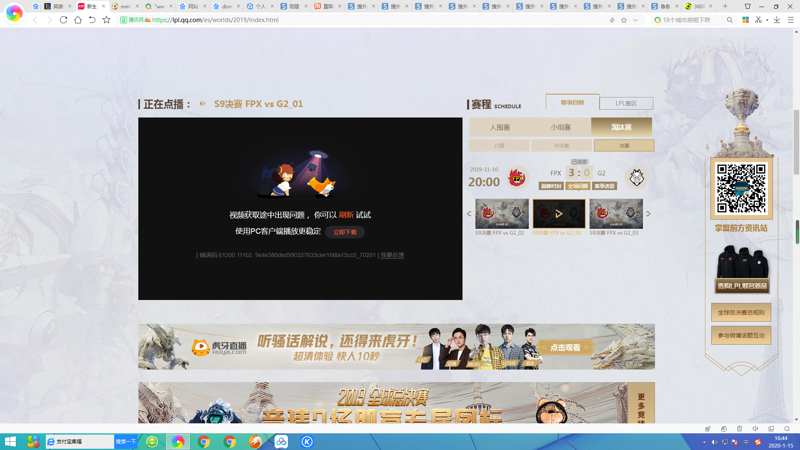This screenshot has height=450, width=800.
Task: Open the Baidu netdisk cloud taskbar icon
Action: 281,442
